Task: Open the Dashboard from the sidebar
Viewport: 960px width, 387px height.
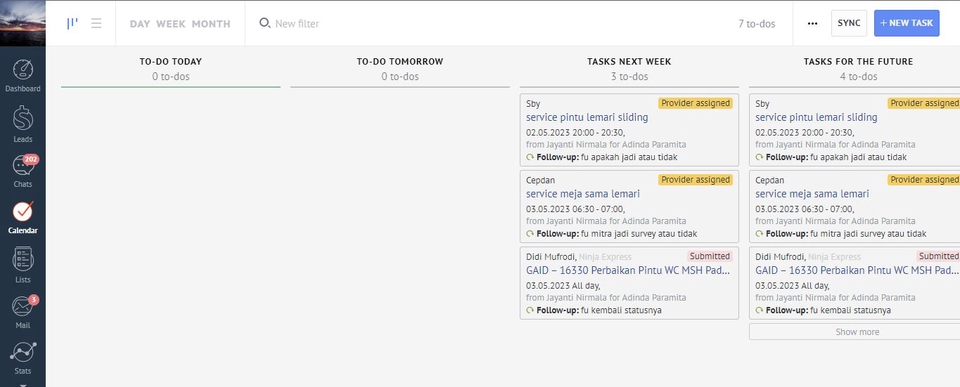Action: pyautogui.click(x=23, y=75)
